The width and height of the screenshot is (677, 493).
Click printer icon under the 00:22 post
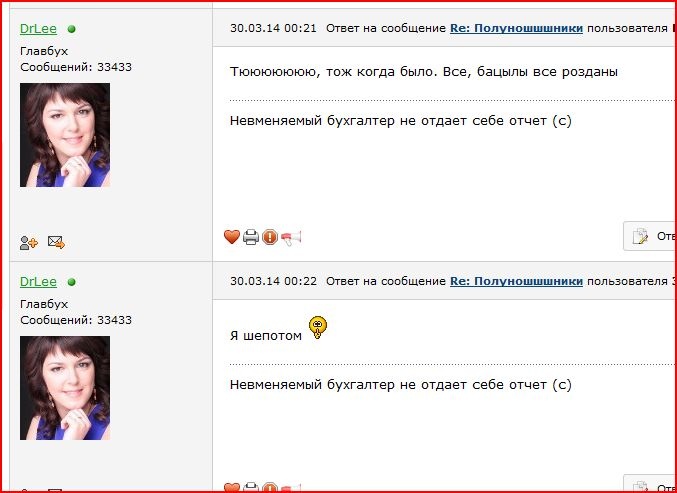coord(251,488)
